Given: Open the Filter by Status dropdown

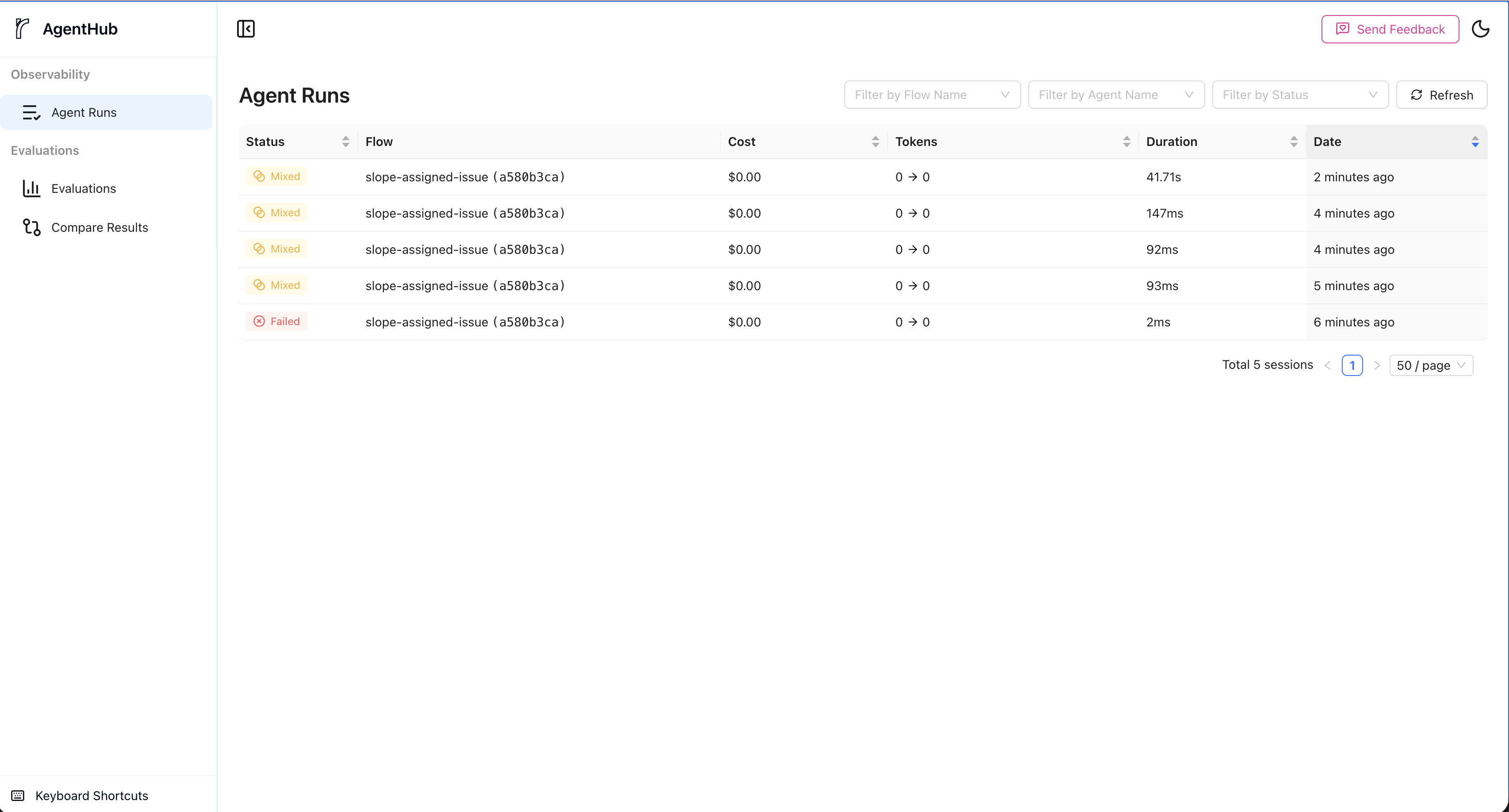Looking at the screenshot, I should [1299, 95].
